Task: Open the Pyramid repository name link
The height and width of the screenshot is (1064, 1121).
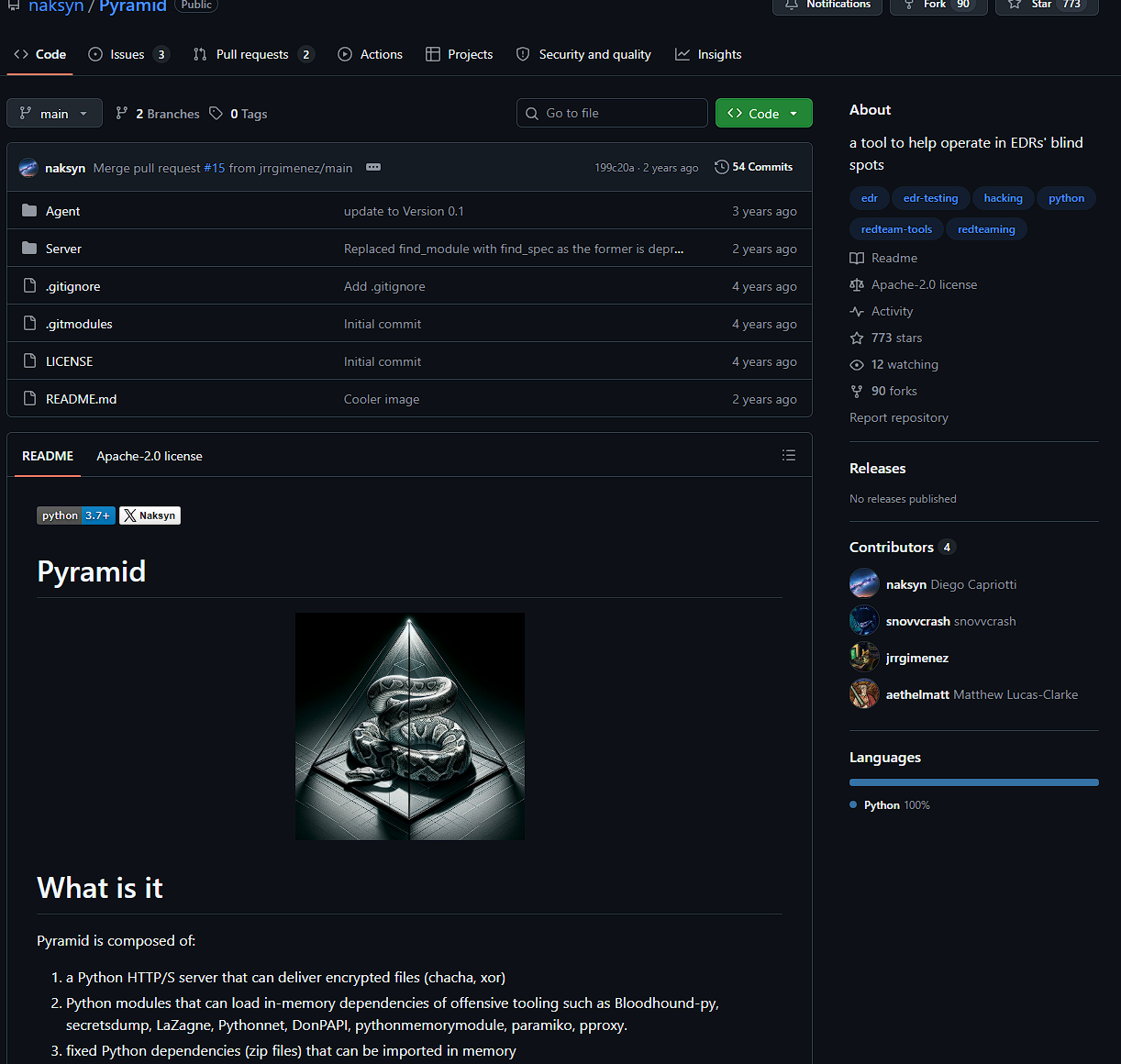Action: tap(133, 6)
